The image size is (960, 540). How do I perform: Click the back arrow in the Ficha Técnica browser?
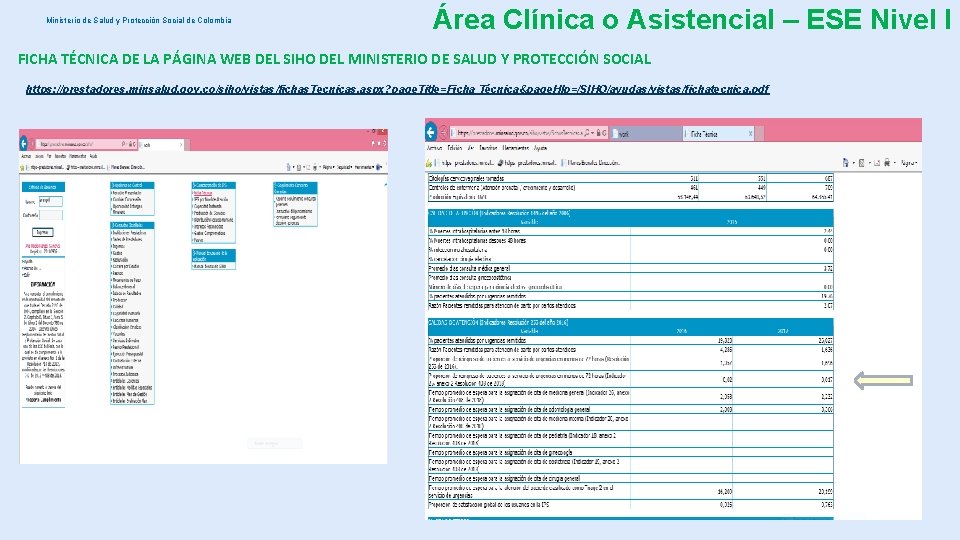(431, 132)
